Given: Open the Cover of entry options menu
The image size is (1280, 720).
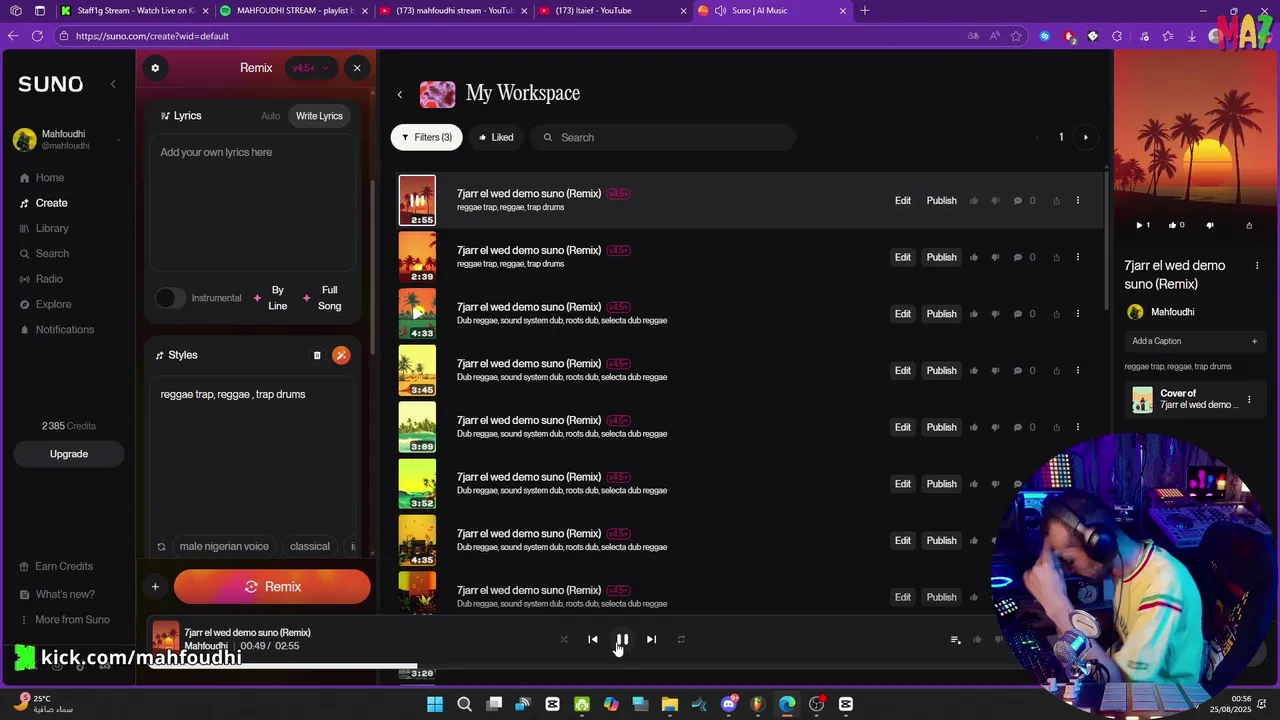Looking at the screenshot, I should [x=1249, y=400].
